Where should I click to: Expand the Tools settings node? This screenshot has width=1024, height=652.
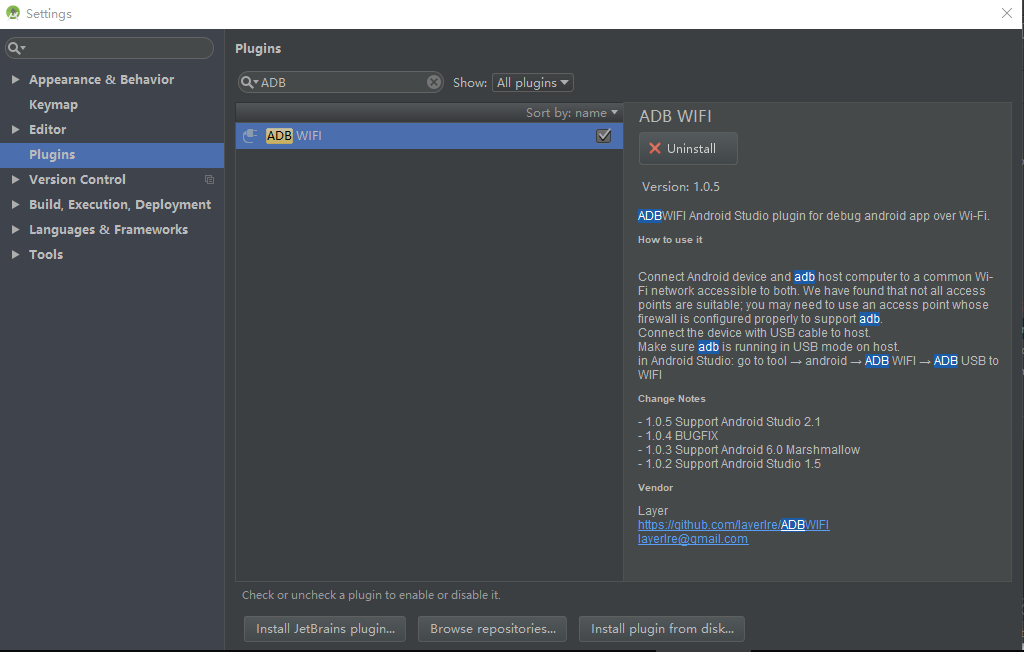(x=15, y=254)
